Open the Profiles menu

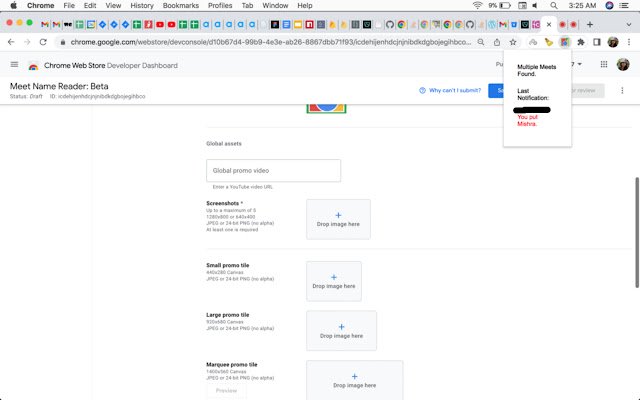tap(220, 6)
